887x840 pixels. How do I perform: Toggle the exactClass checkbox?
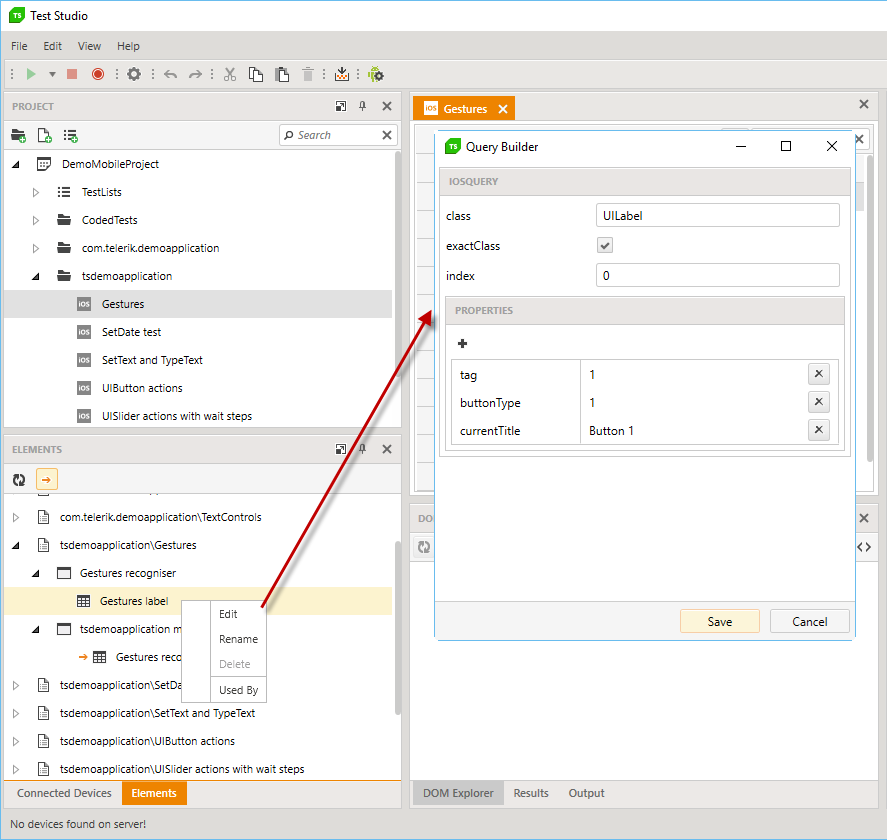(x=605, y=245)
